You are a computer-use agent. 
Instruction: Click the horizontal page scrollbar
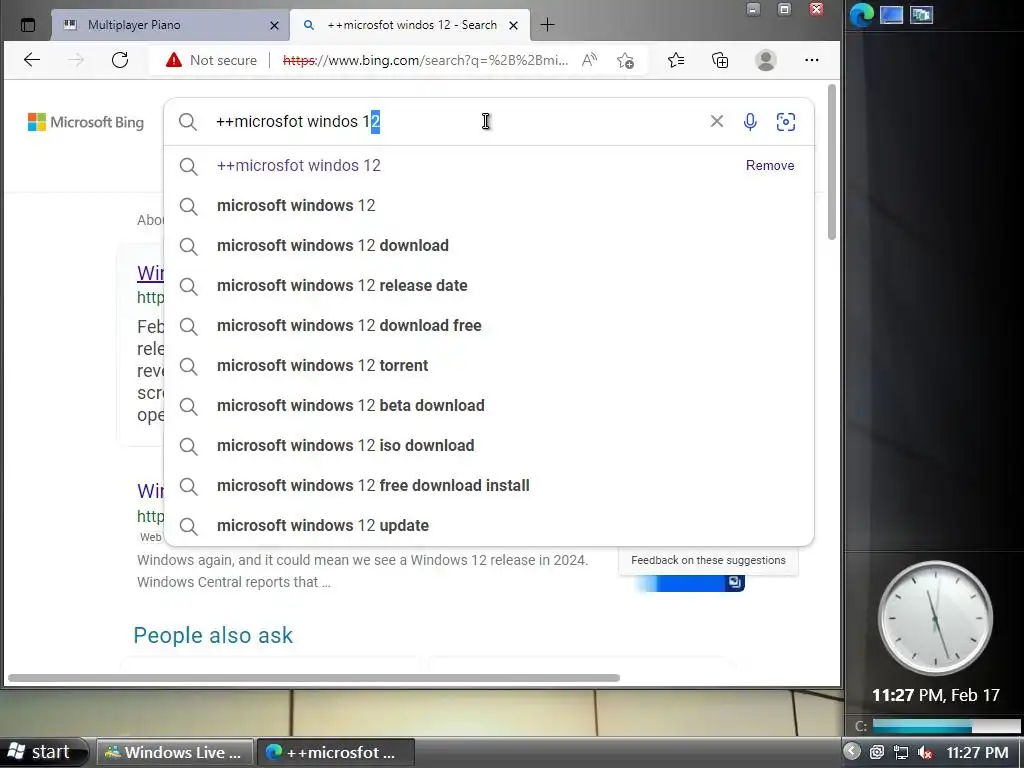tap(313, 678)
